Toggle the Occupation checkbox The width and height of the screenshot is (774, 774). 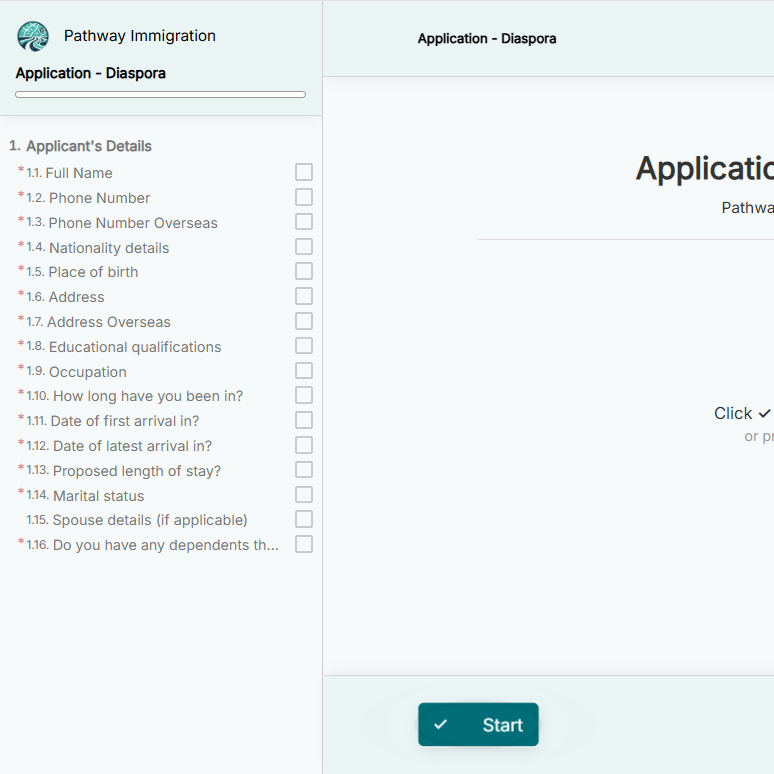(304, 371)
